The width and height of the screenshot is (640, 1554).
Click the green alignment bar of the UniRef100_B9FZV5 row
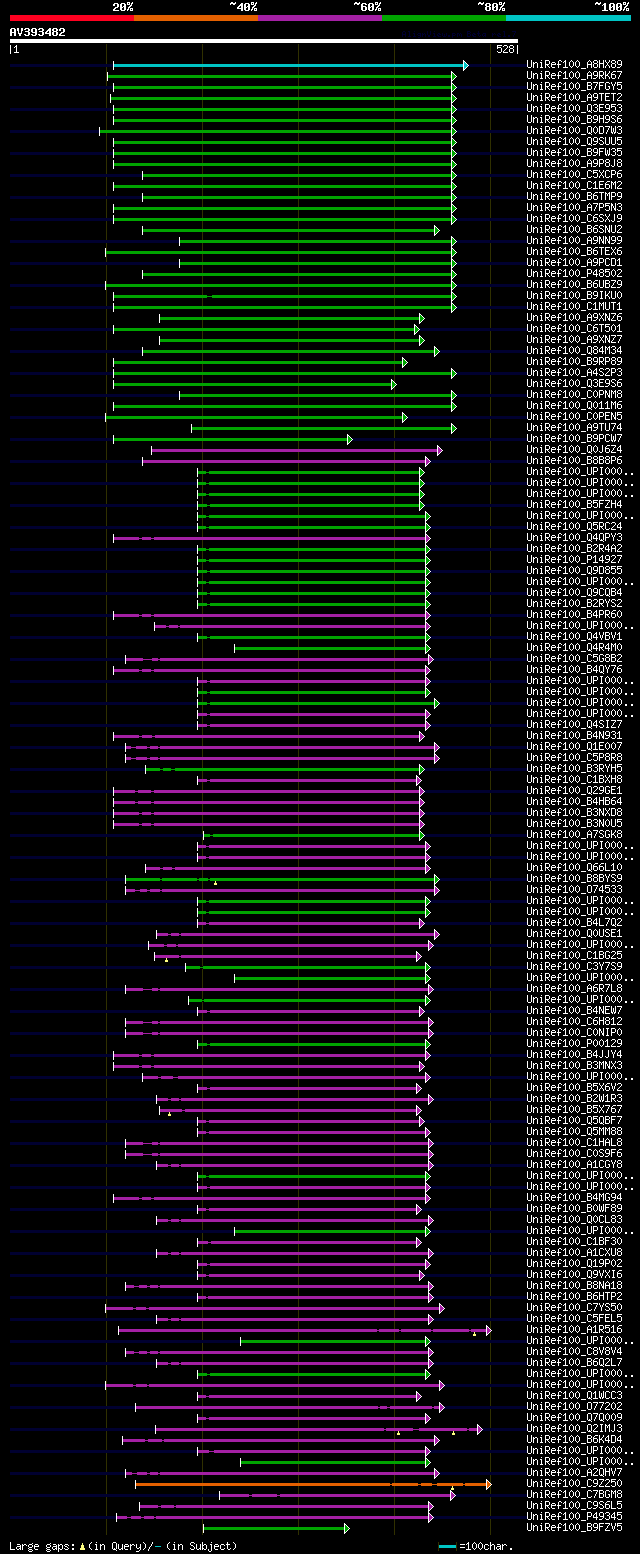[x=276, y=1528]
